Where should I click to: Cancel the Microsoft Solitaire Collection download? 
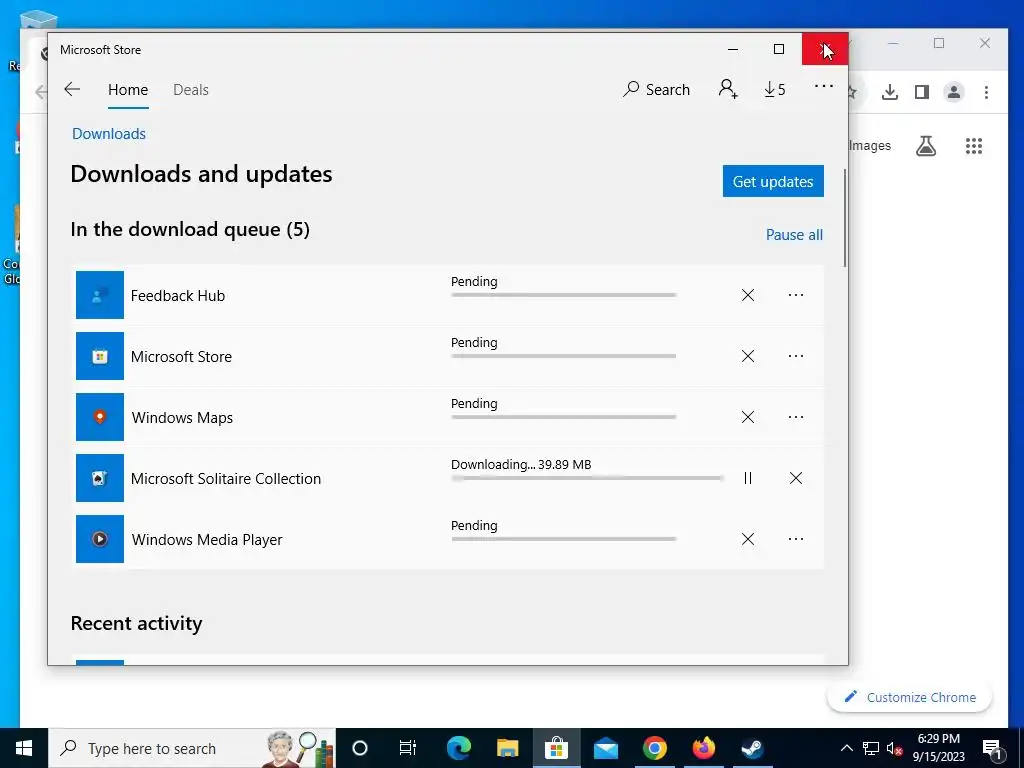pyautogui.click(x=795, y=478)
